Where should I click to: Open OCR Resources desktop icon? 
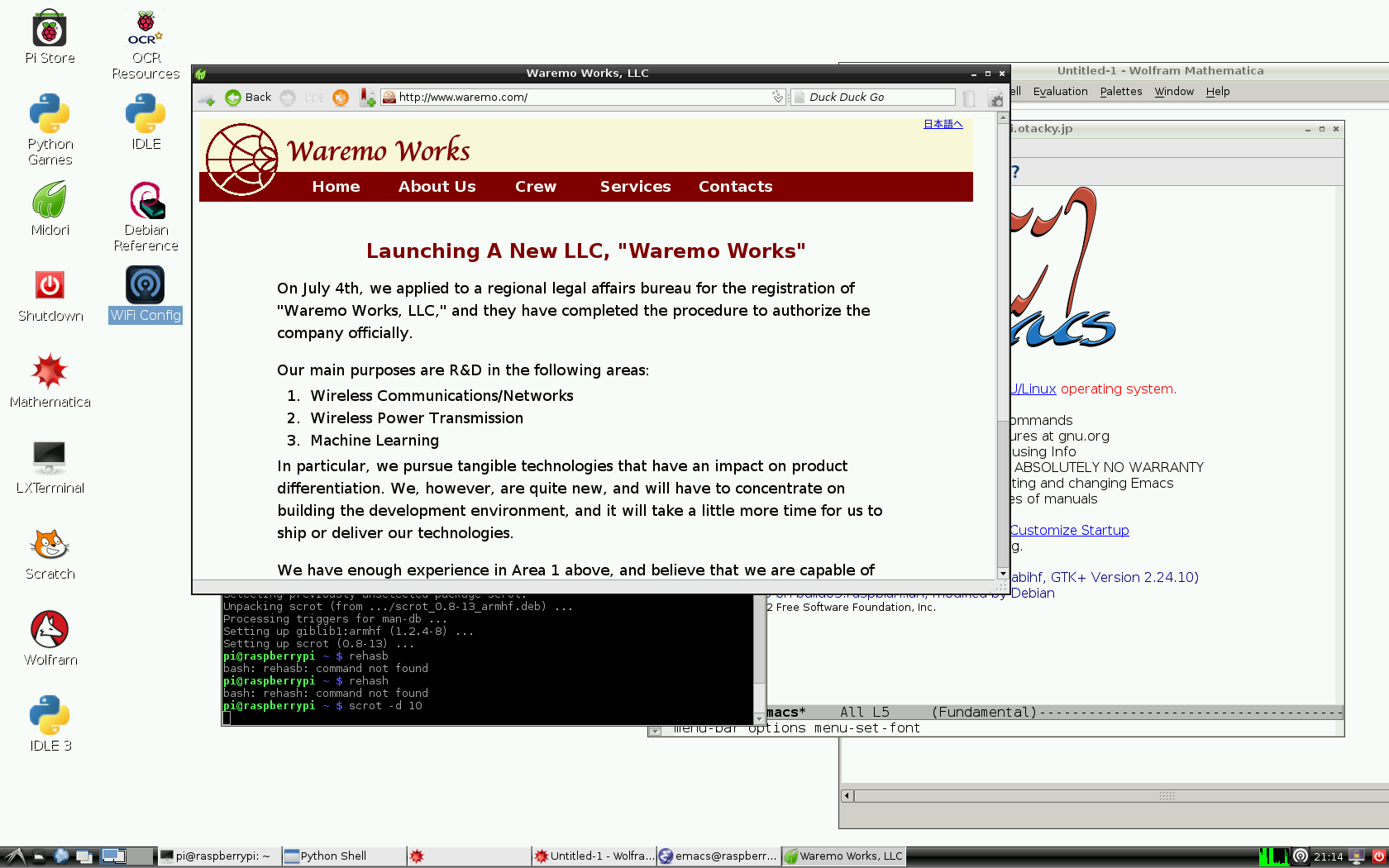tap(146, 45)
